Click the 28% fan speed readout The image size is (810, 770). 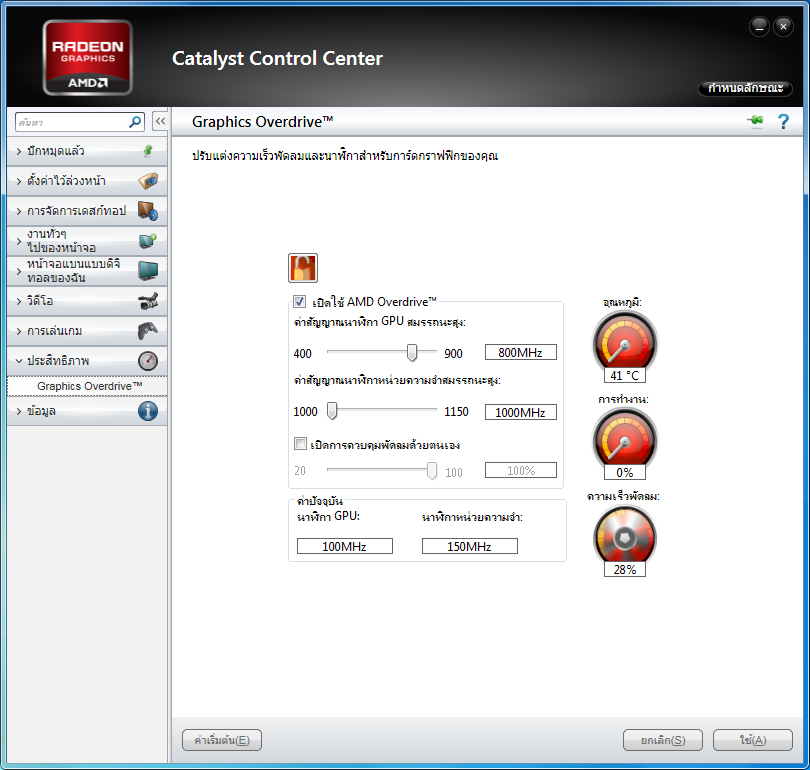coord(625,570)
